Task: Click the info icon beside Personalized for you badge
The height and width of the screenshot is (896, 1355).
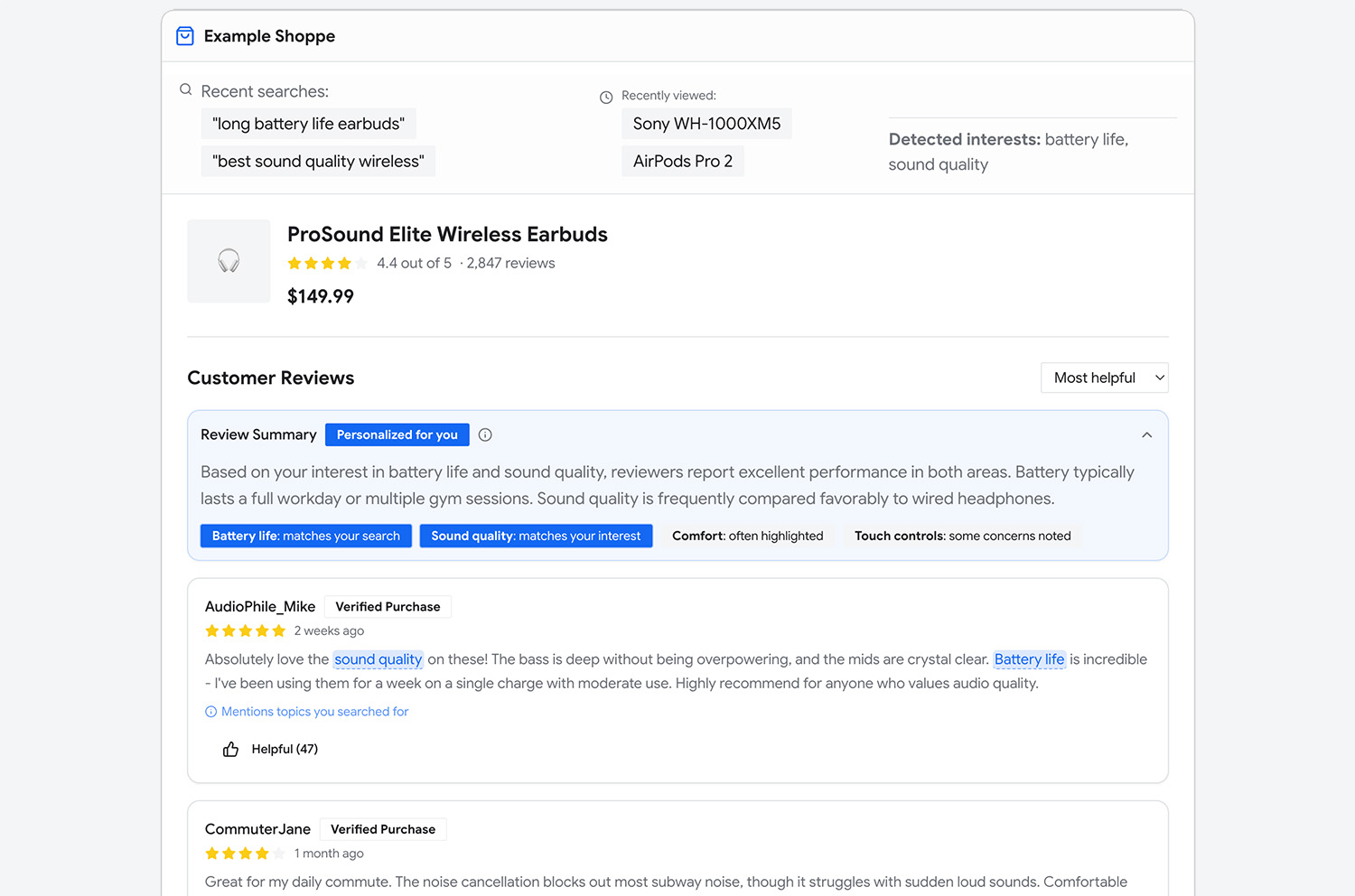Action: click(485, 434)
